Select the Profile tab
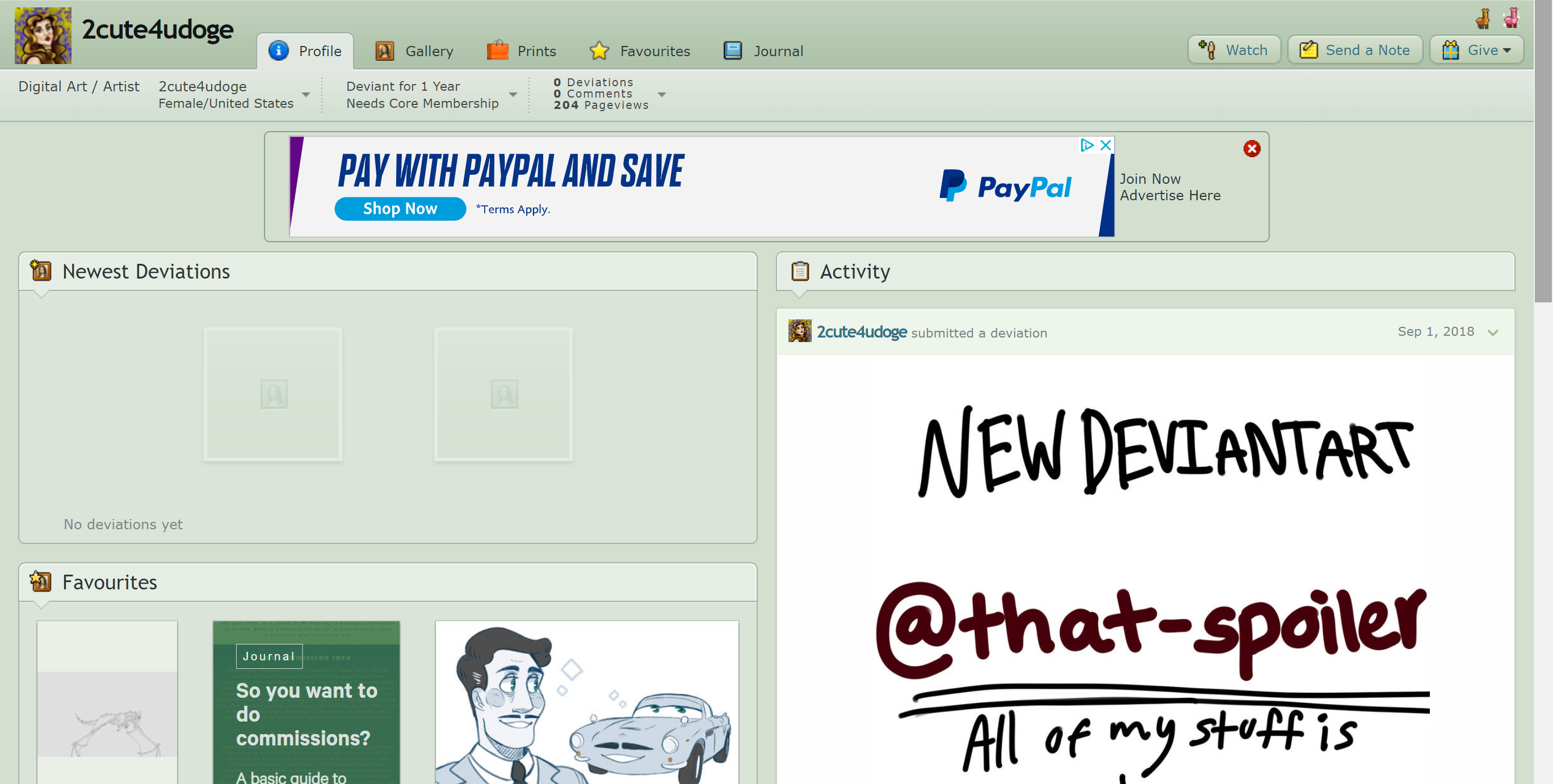 click(305, 51)
